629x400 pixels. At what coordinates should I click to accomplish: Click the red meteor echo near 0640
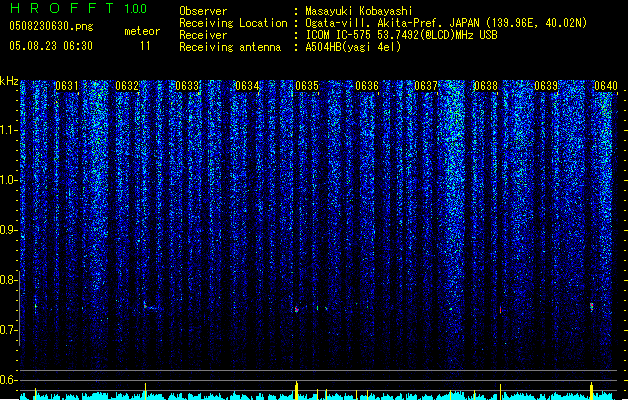tap(591, 307)
